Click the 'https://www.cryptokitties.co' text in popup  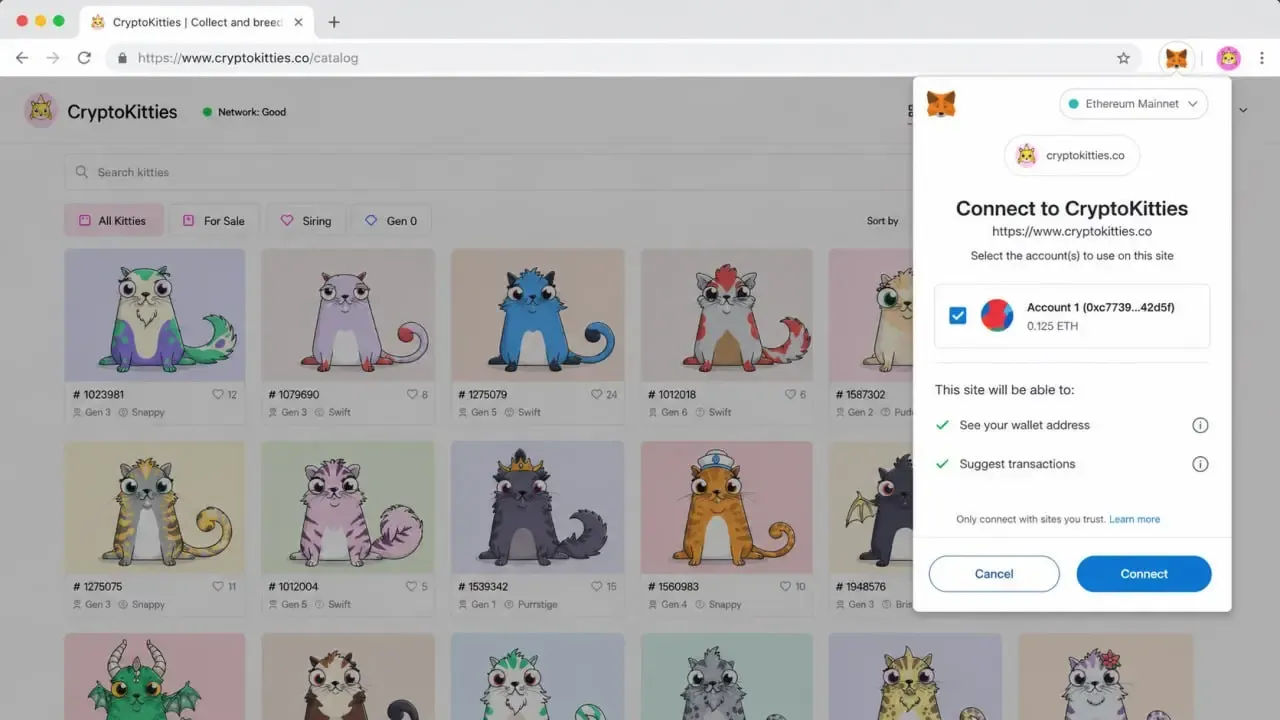point(1072,232)
